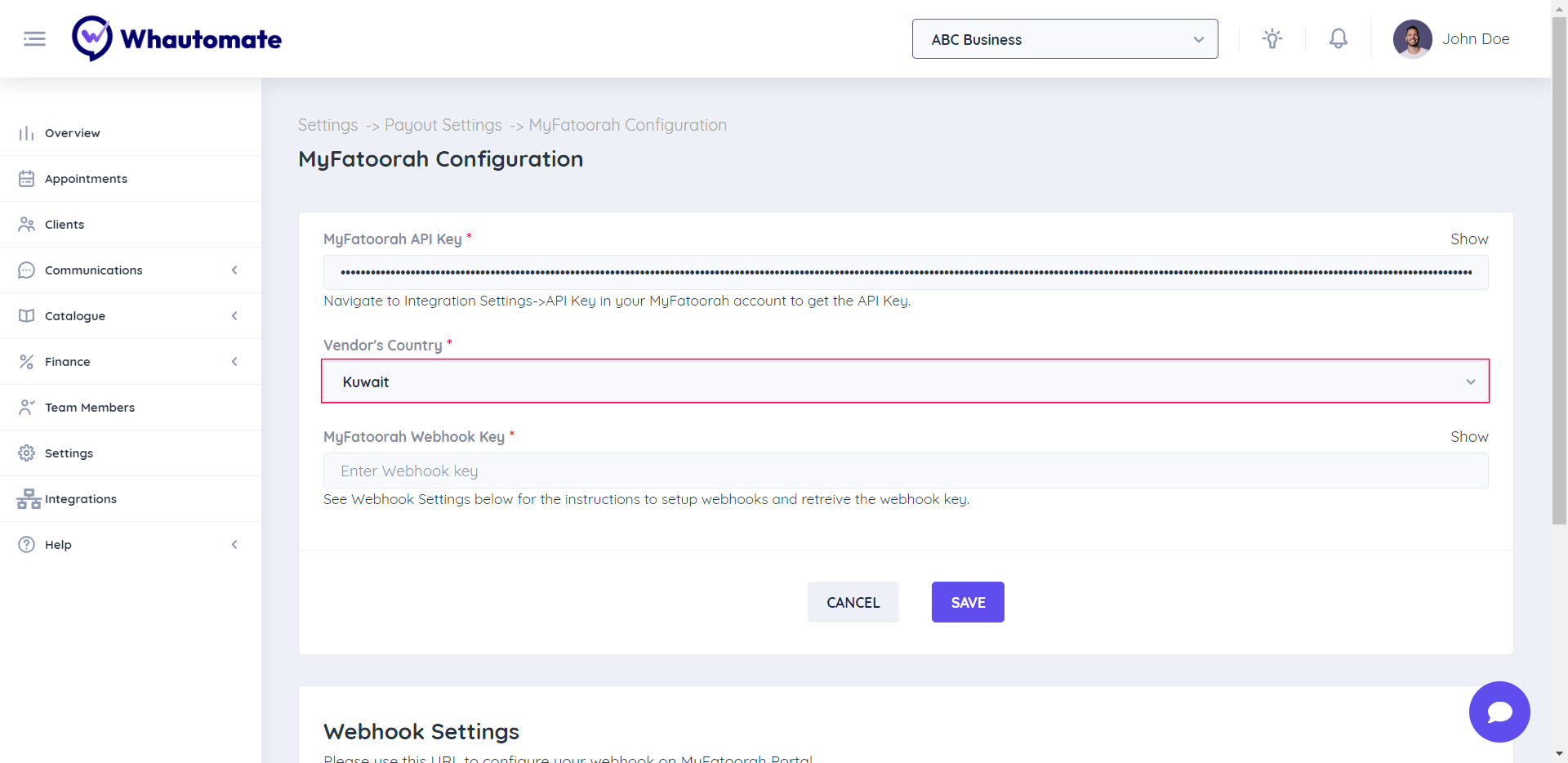
Task: Click the Integrations network icon
Action: [29, 499]
